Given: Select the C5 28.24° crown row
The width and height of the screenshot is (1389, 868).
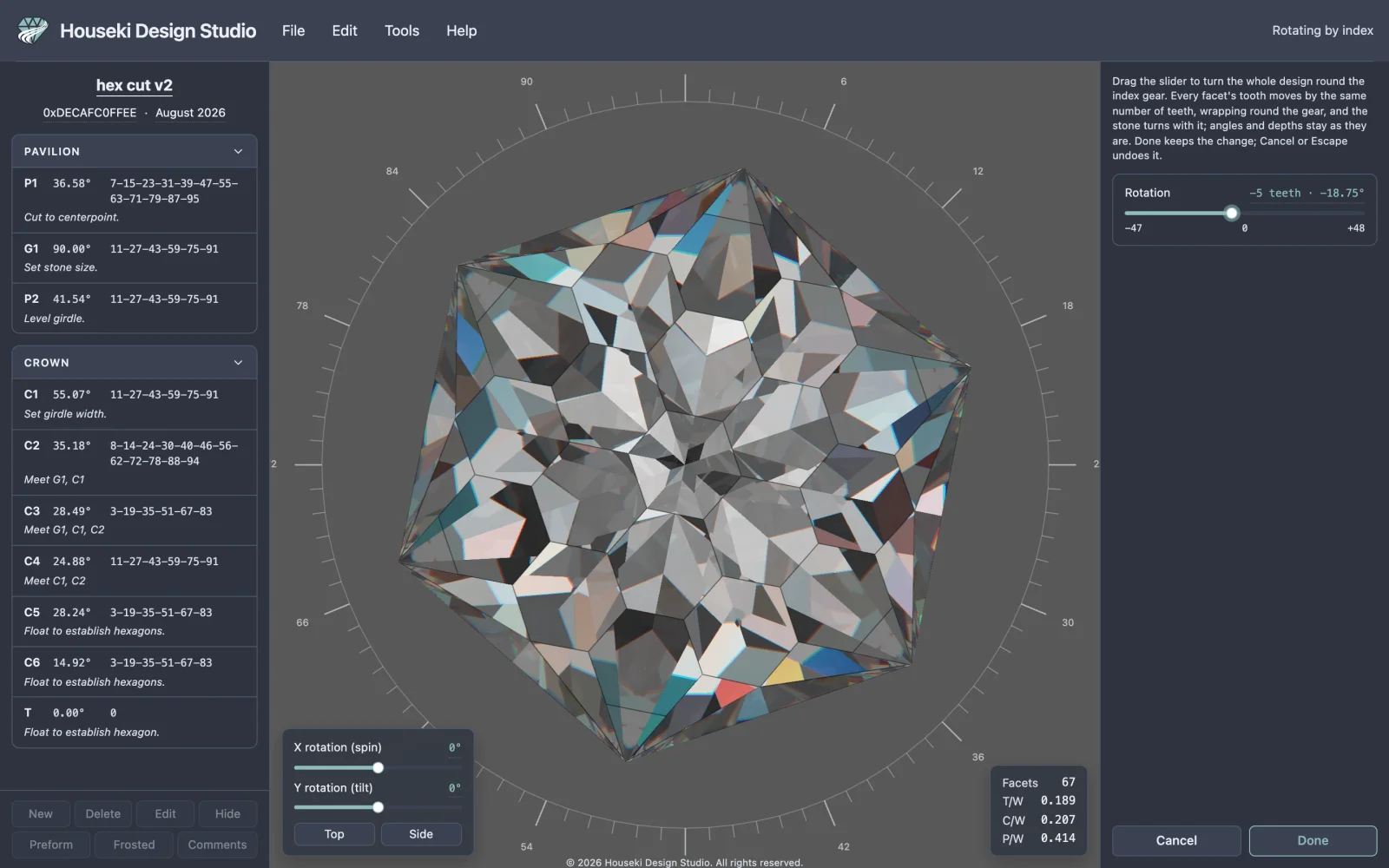Looking at the screenshot, I should (135, 621).
